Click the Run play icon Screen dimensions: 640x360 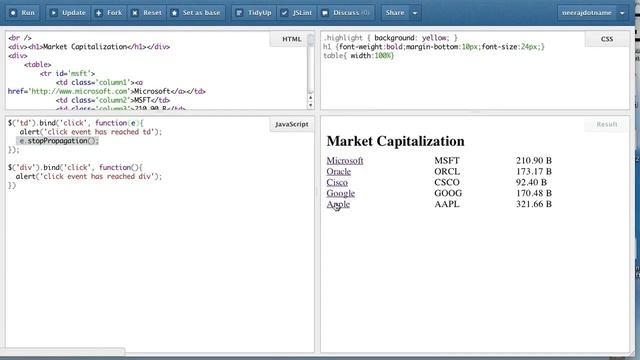pos(13,13)
